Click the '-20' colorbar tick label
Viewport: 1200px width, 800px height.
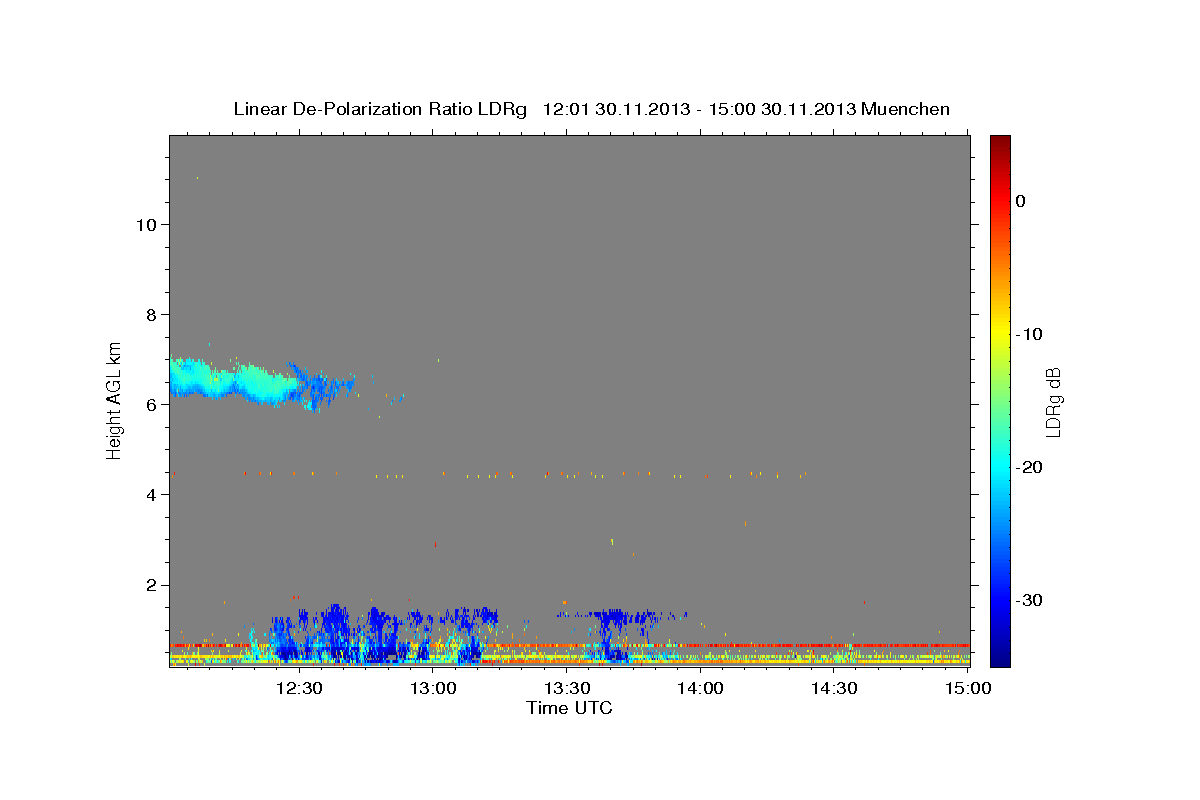tap(1030, 467)
